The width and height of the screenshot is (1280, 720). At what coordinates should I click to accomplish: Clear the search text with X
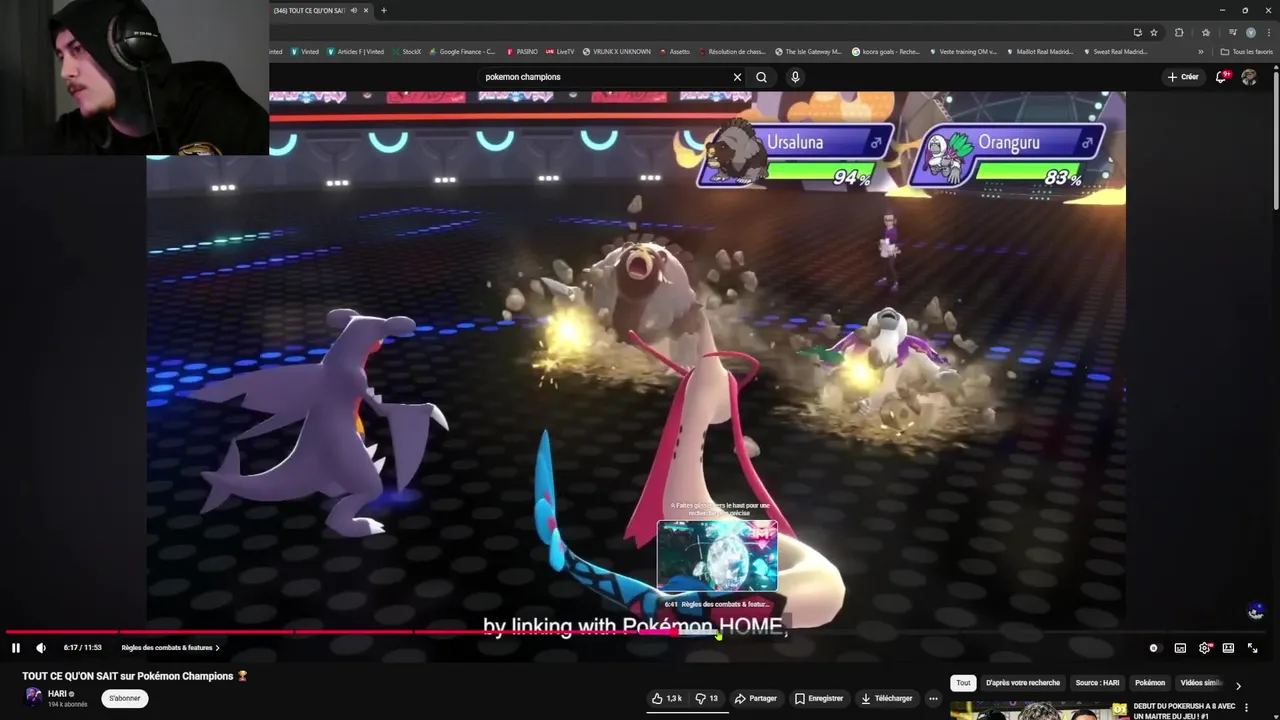tap(737, 77)
